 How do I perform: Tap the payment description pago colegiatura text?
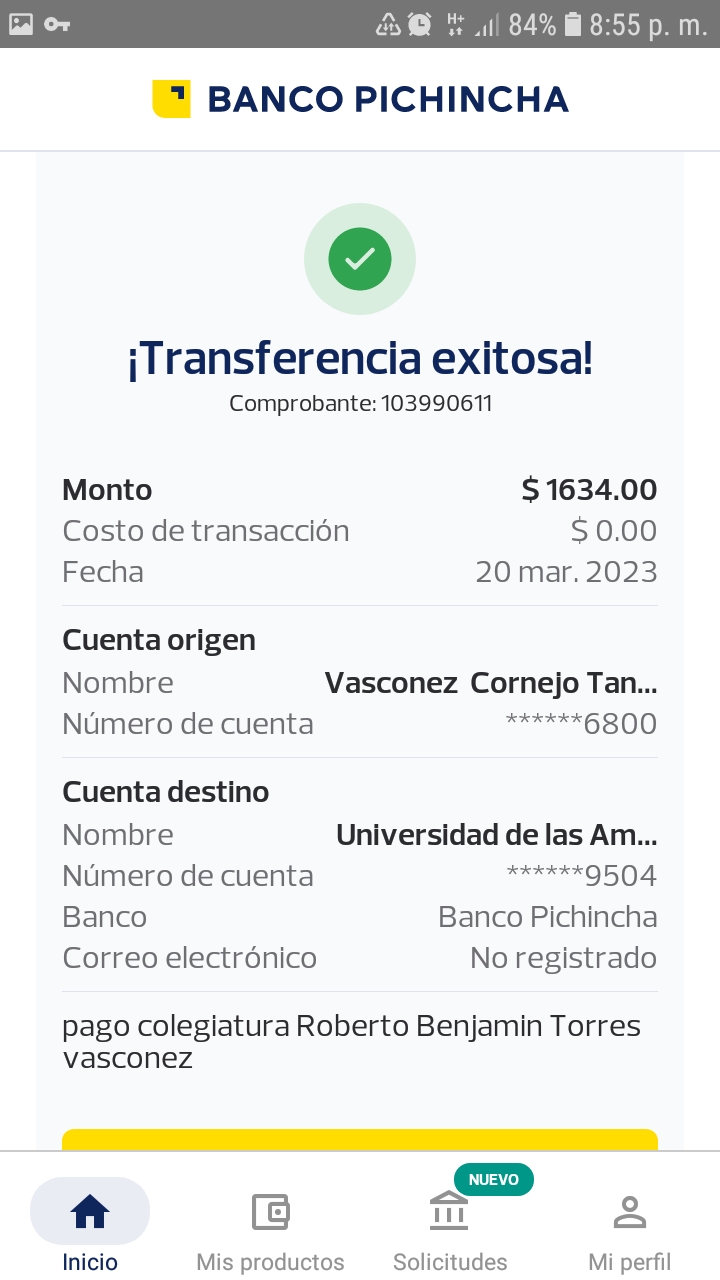coord(351,1041)
